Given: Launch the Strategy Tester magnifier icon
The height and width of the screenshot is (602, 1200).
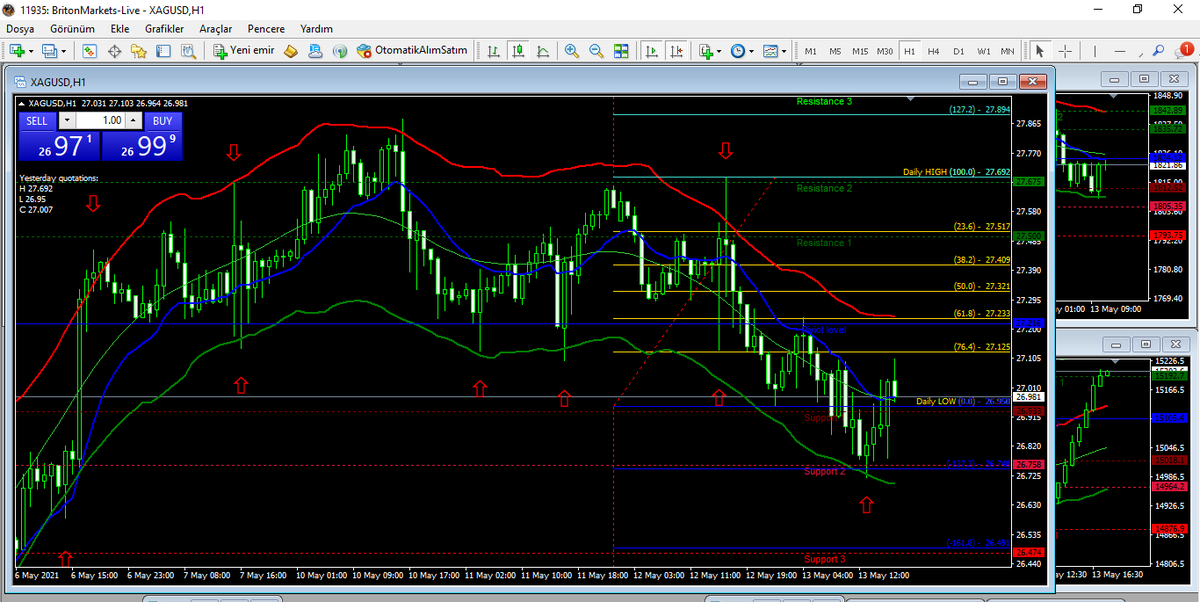Looking at the screenshot, I should click(x=188, y=50).
